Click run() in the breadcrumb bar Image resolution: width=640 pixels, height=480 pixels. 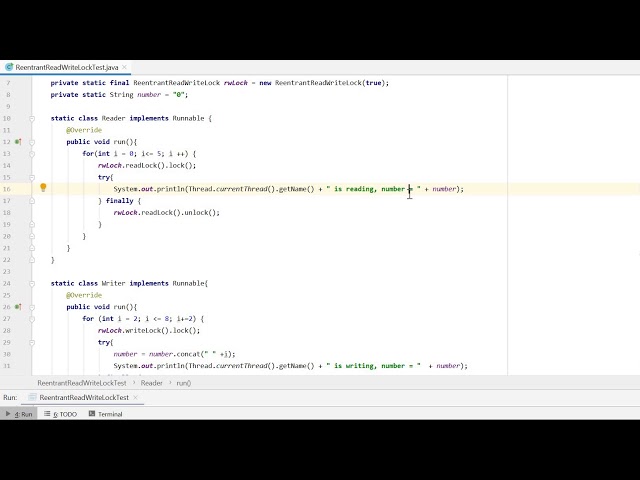(x=184, y=383)
